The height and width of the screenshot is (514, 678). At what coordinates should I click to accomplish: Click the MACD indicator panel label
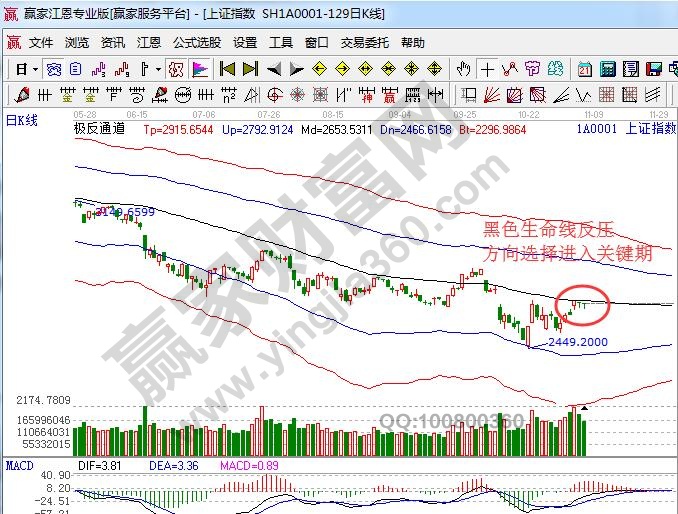[x=20, y=466]
